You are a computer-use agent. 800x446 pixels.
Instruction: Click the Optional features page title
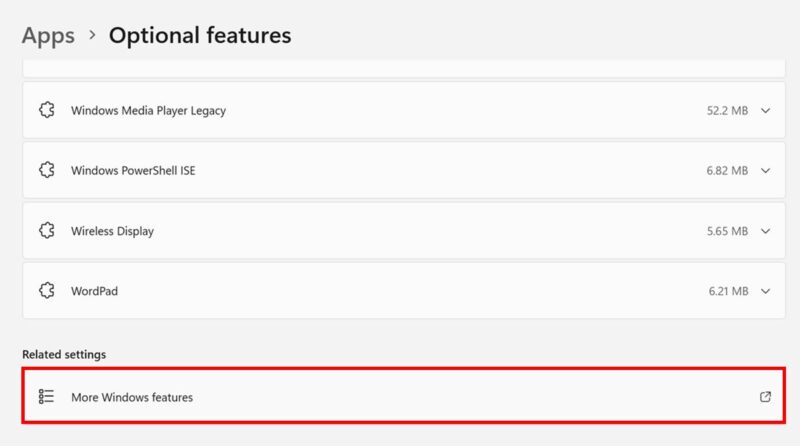[x=200, y=35]
